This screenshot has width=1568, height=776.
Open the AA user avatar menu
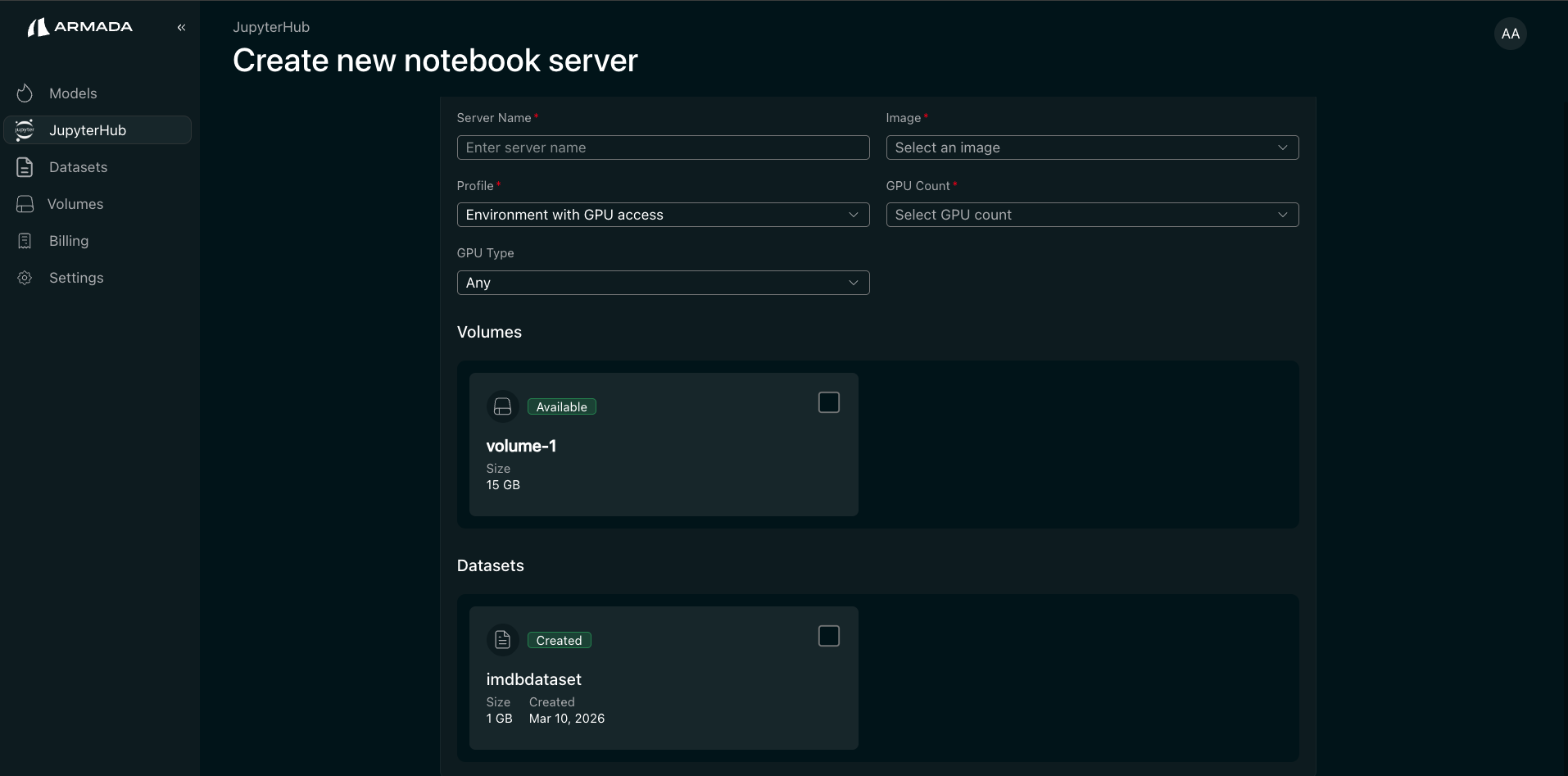[1510, 34]
